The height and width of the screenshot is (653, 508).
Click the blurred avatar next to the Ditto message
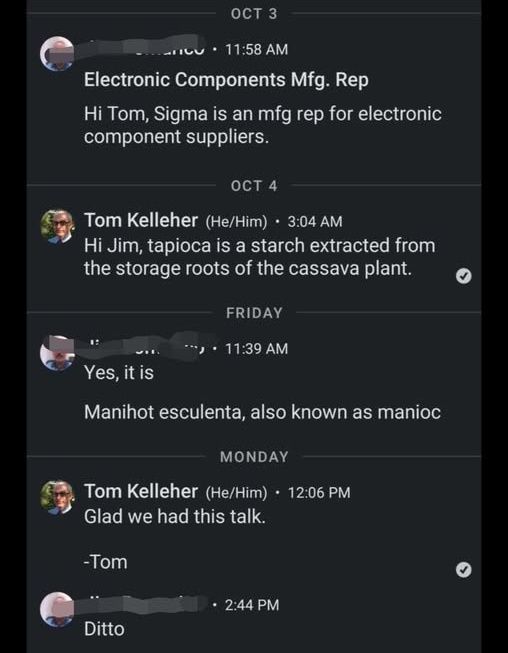pos(57,609)
